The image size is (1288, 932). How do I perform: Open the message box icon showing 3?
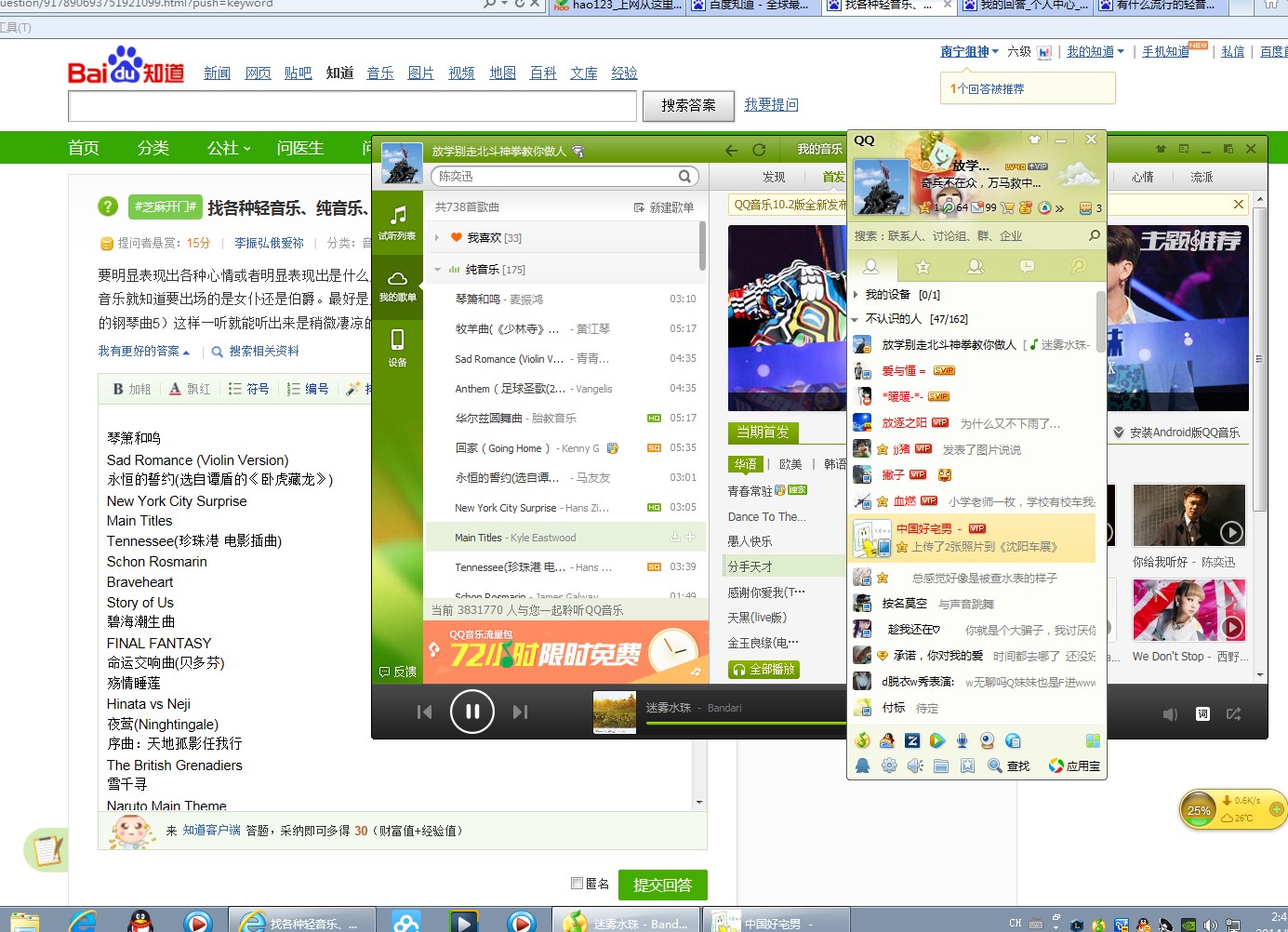tap(1091, 208)
